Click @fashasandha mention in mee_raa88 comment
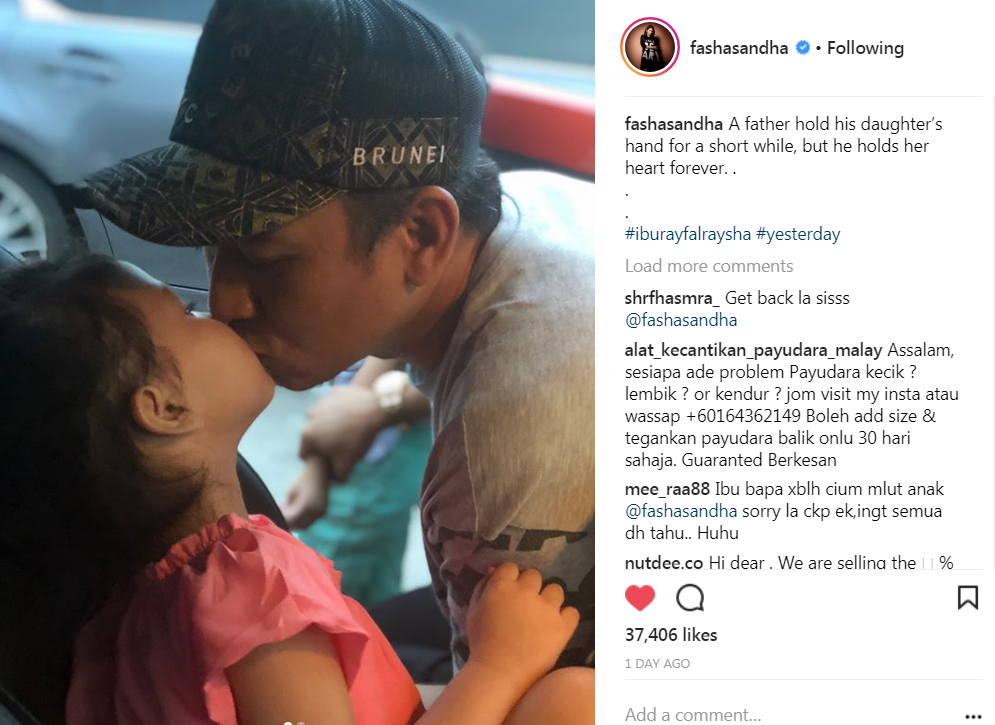Image resolution: width=995 pixels, height=725 pixels. point(681,511)
